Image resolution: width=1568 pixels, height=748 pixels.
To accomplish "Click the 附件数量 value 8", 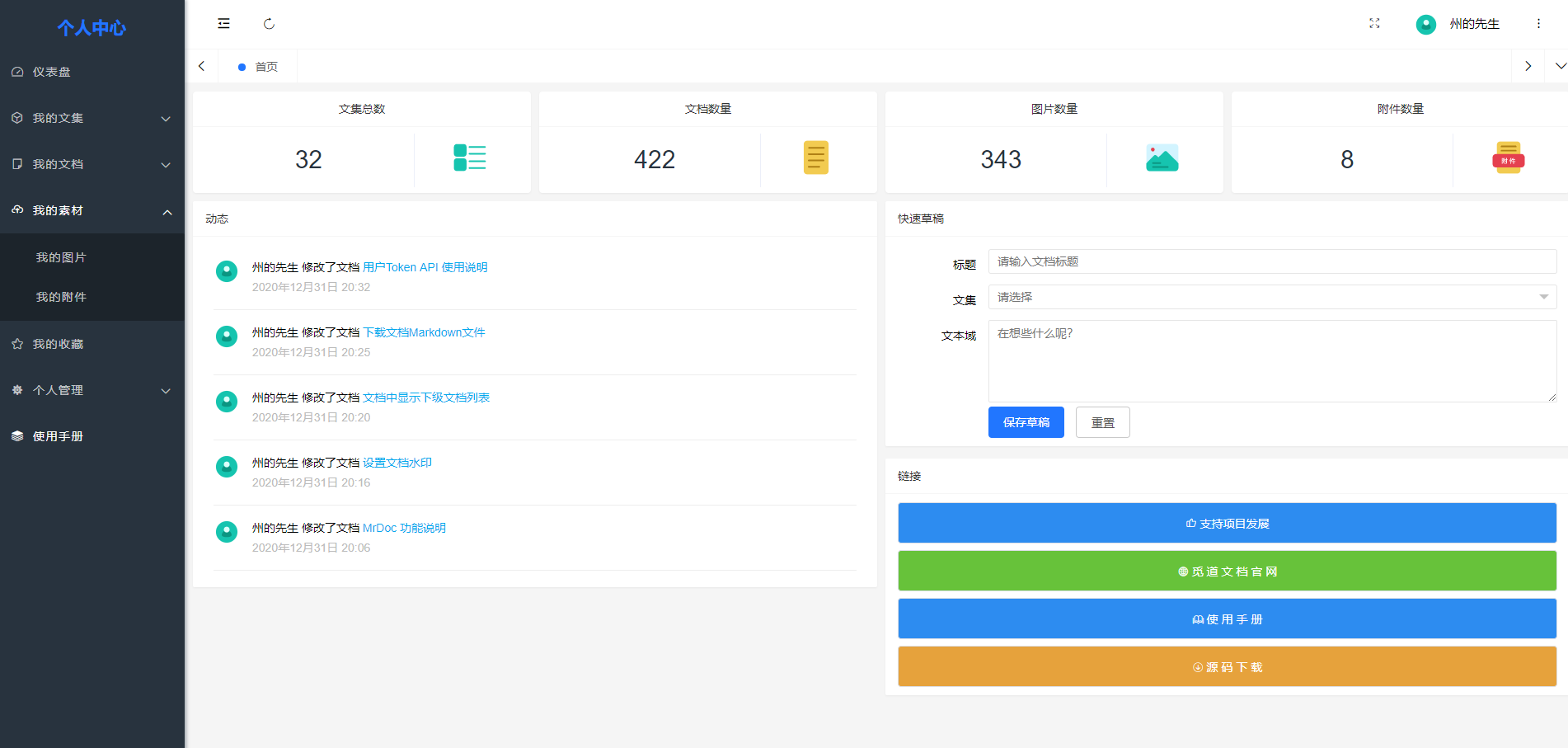I will [1347, 159].
